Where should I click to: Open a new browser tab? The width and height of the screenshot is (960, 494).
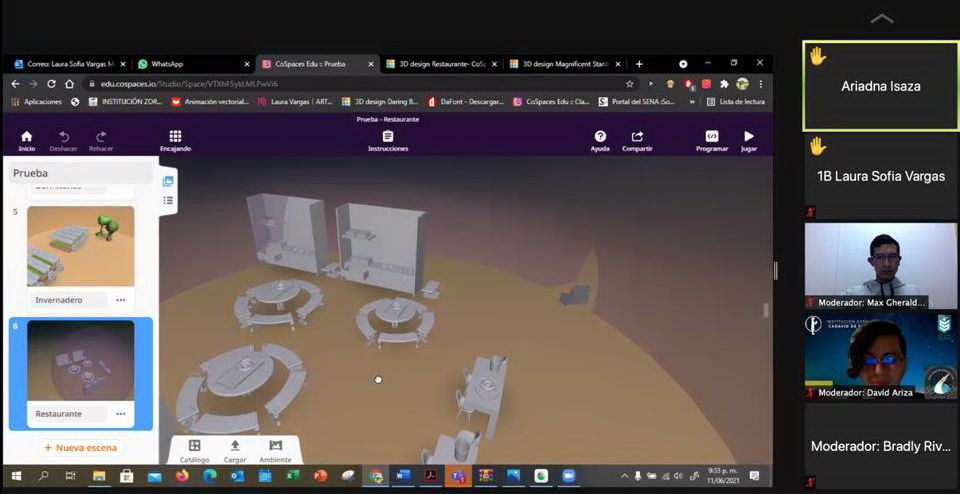pyautogui.click(x=639, y=64)
